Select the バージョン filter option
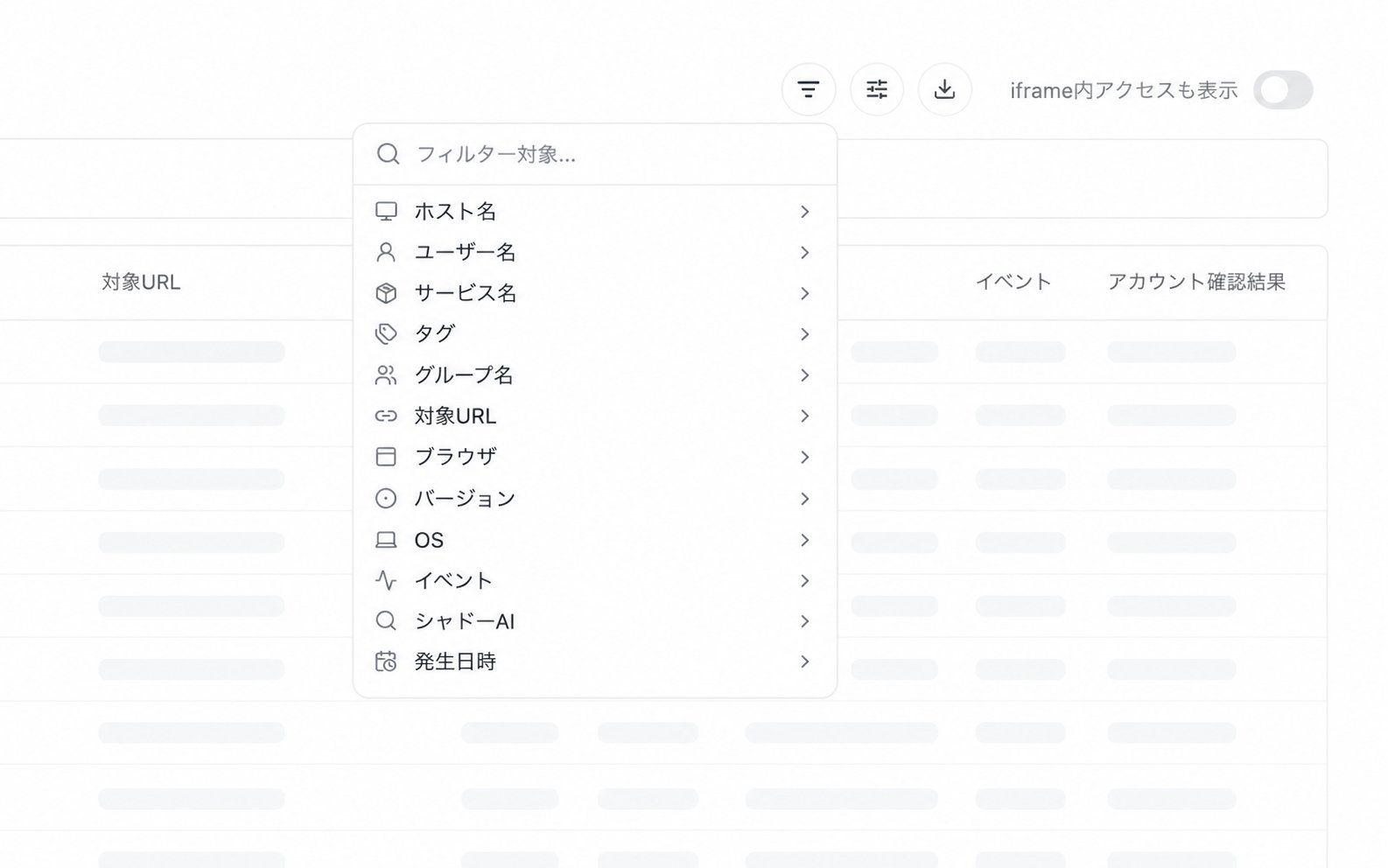The height and width of the screenshot is (868, 1388). [x=595, y=499]
